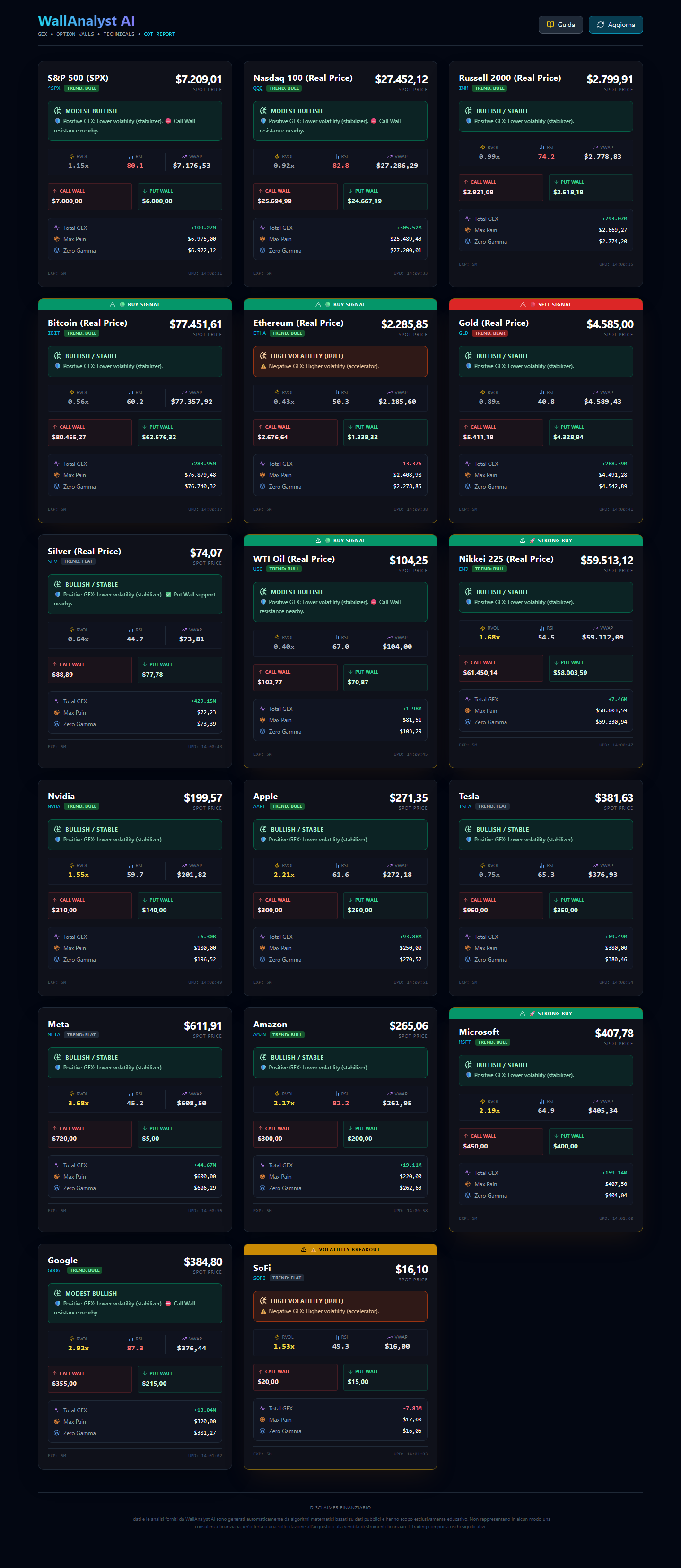The width and height of the screenshot is (681, 1568).
Task: Select the Russell 2000 RSI value 74.2
Action: tap(546, 157)
